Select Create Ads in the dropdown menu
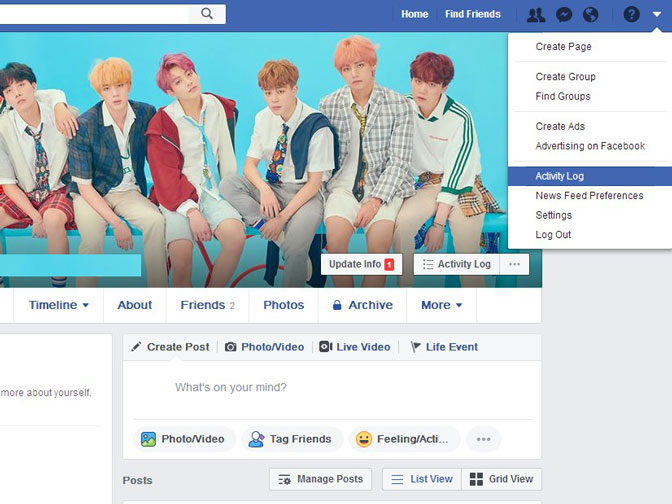The image size is (672, 504). point(560,126)
